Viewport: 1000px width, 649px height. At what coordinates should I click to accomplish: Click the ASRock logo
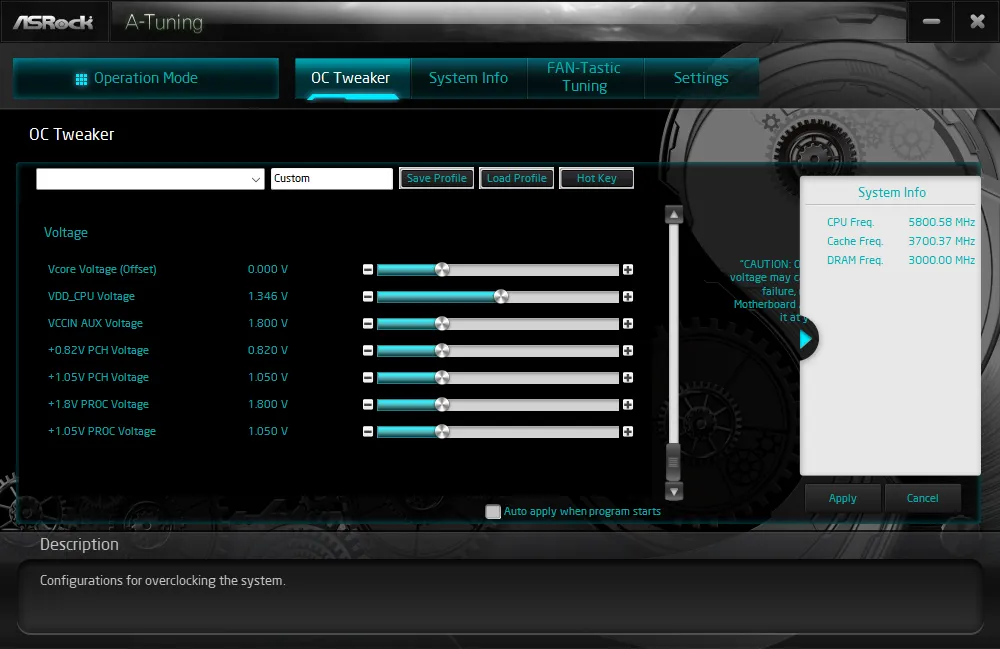[54, 23]
